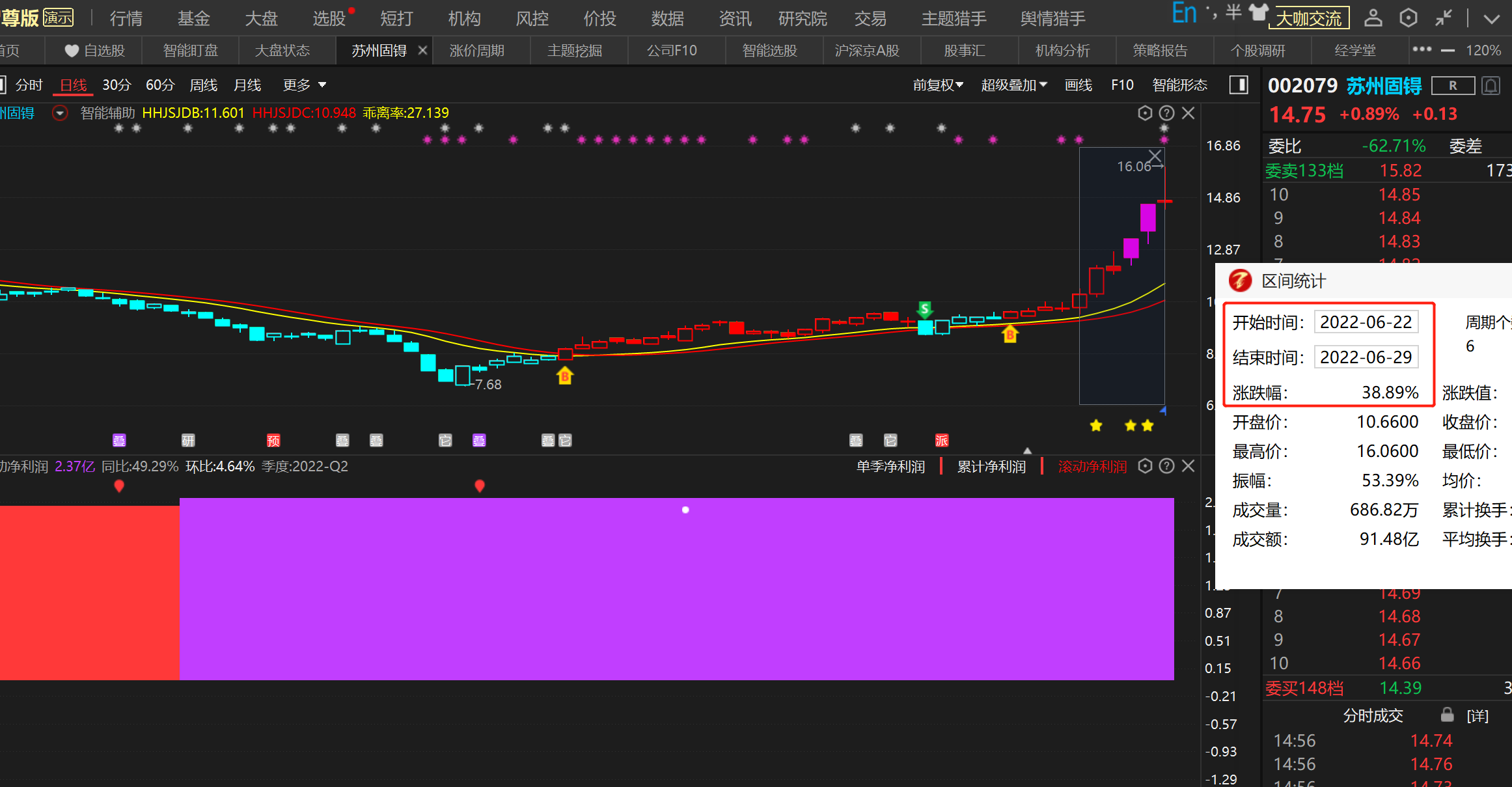Click the red 预 forecast event marker
Viewport: 1512px width, 787px height.
pyautogui.click(x=273, y=441)
